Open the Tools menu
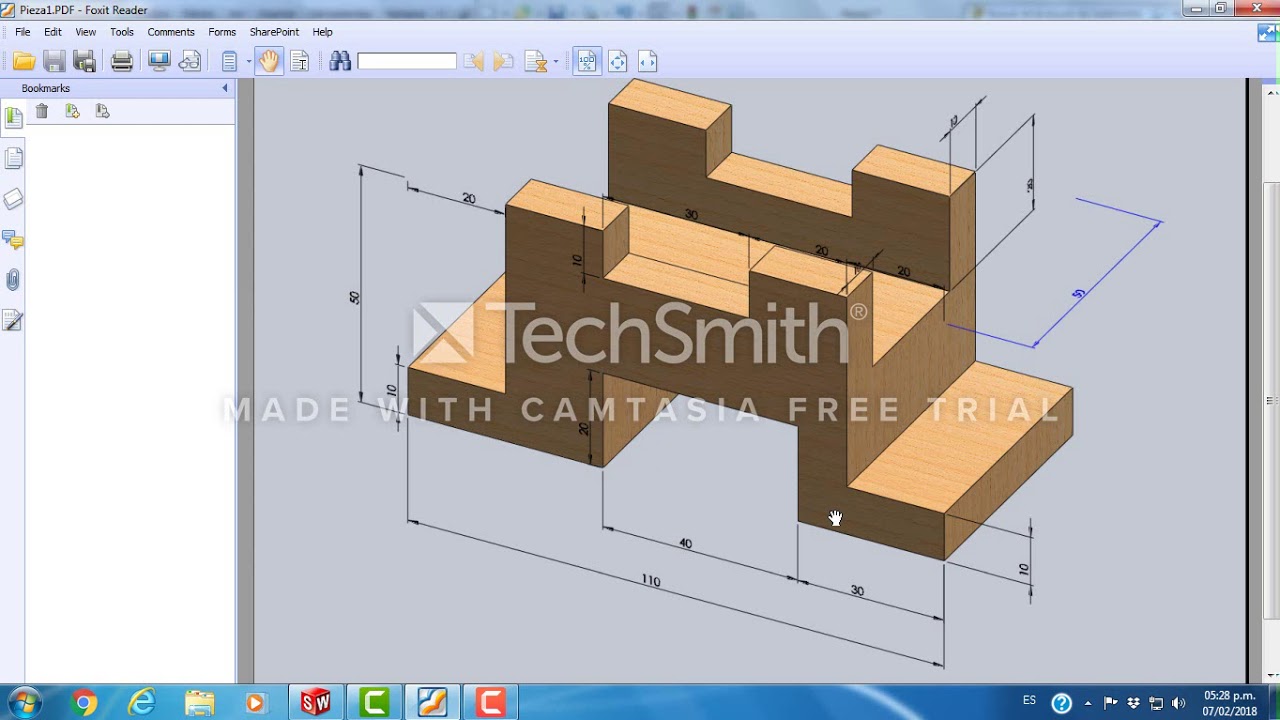This screenshot has width=1280, height=720. pyautogui.click(x=122, y=32)
